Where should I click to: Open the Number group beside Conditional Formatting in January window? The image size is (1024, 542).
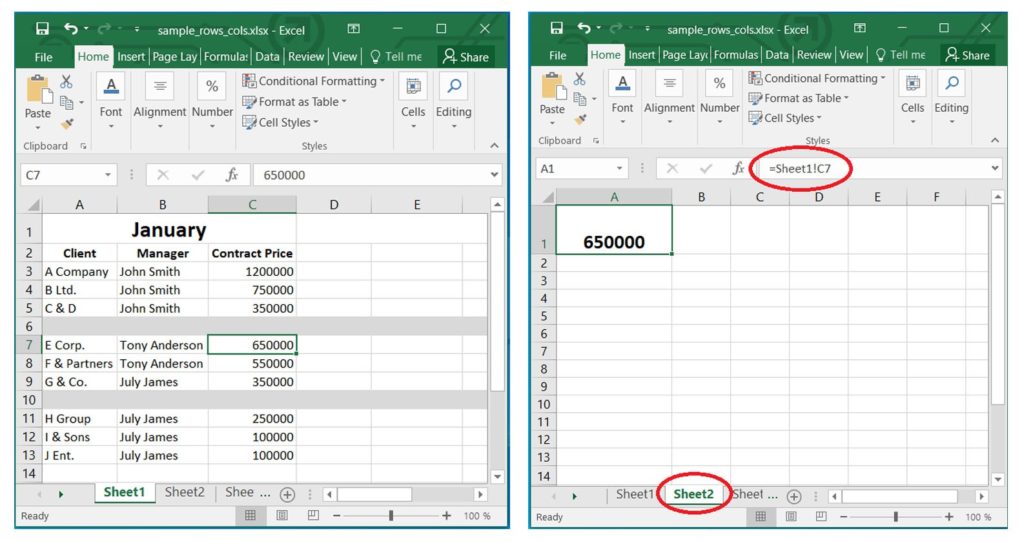click(212, 99)
